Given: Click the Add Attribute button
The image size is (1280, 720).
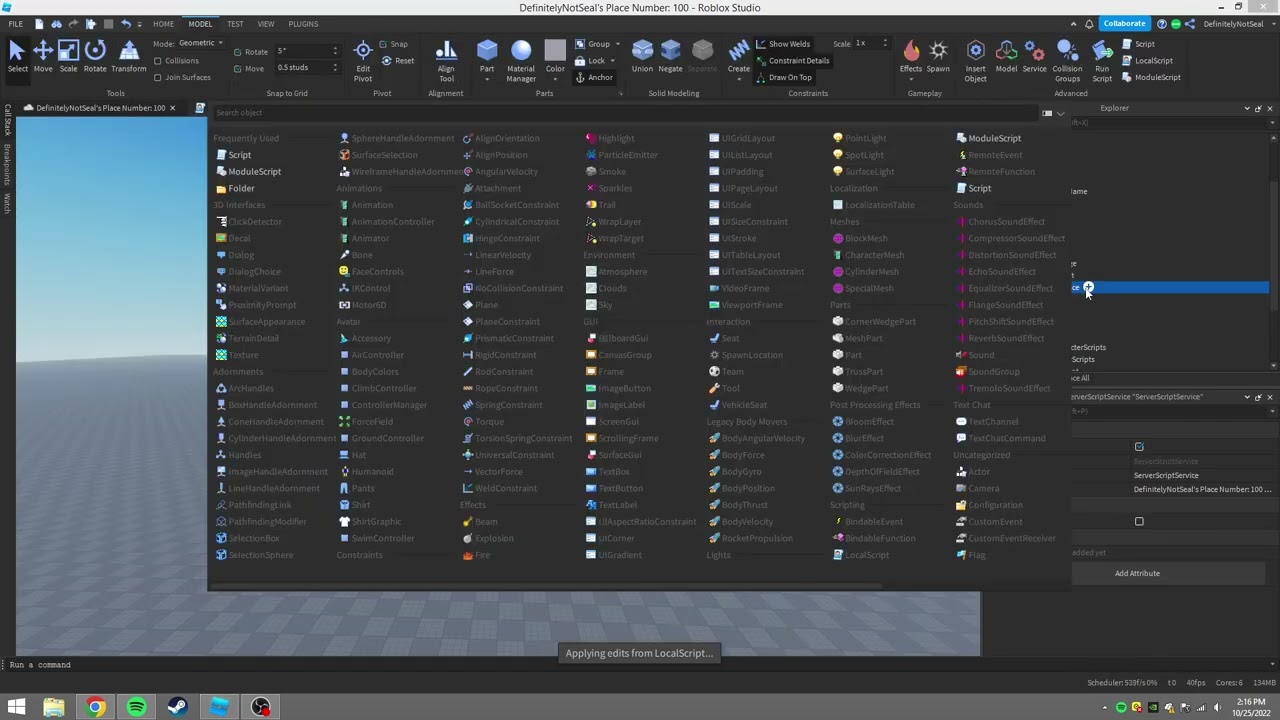Looking at the screenshot, I should (x=1137, y=573).
